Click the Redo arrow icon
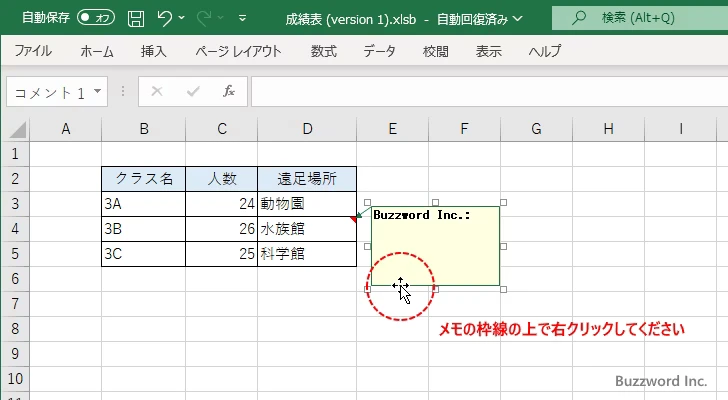The image size is (728, 400). [x=204, y=18]
